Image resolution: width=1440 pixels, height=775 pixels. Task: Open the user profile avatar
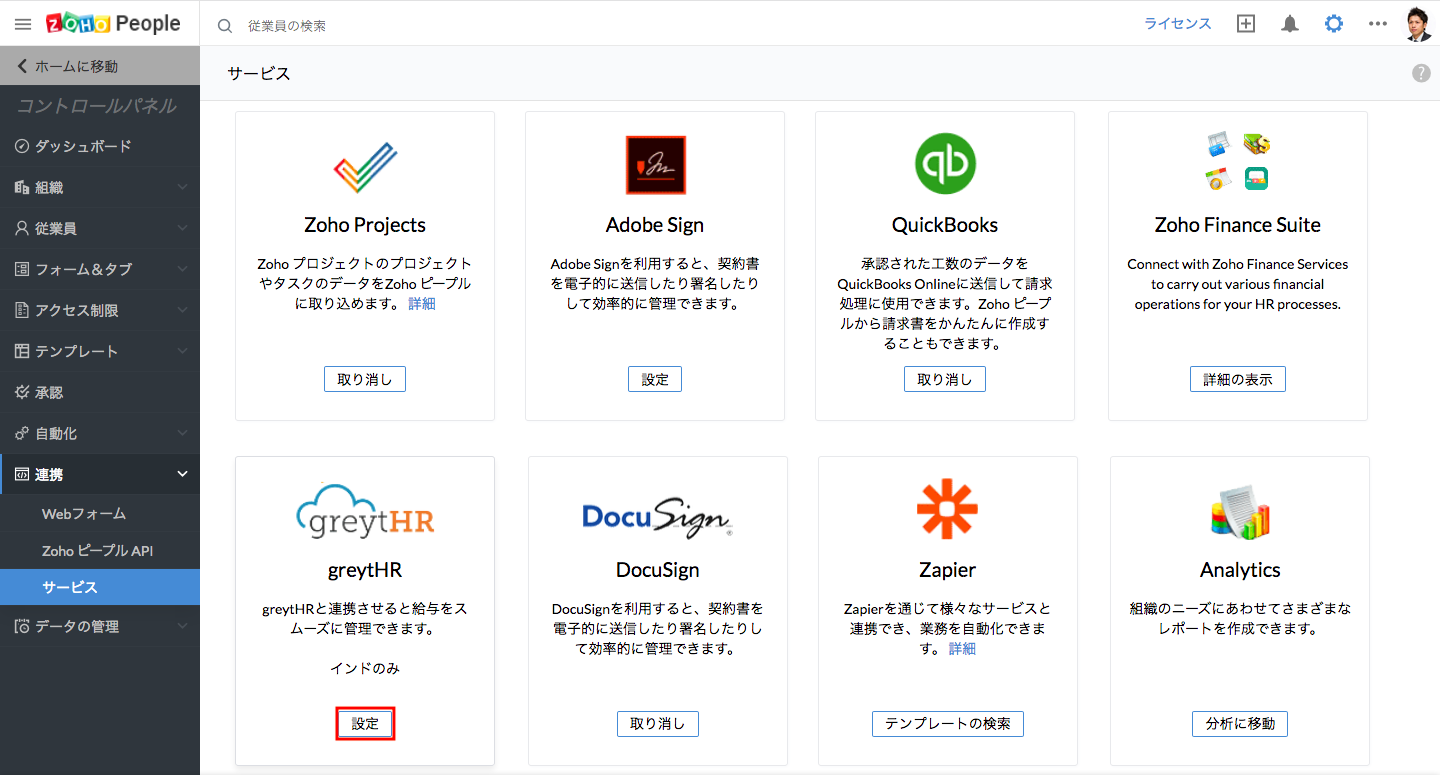pos(1418,24)
